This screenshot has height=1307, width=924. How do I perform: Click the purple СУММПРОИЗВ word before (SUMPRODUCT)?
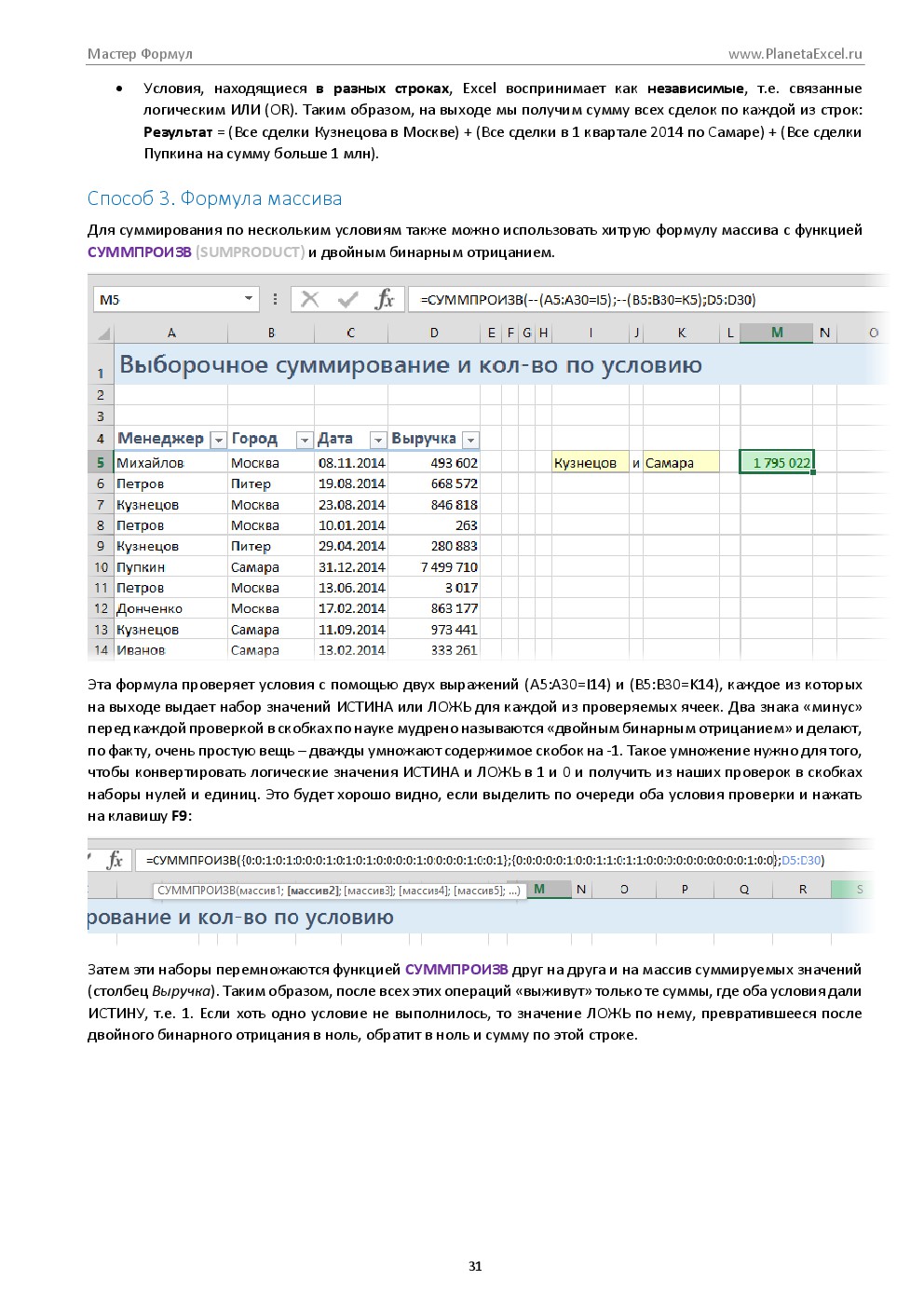140,252
